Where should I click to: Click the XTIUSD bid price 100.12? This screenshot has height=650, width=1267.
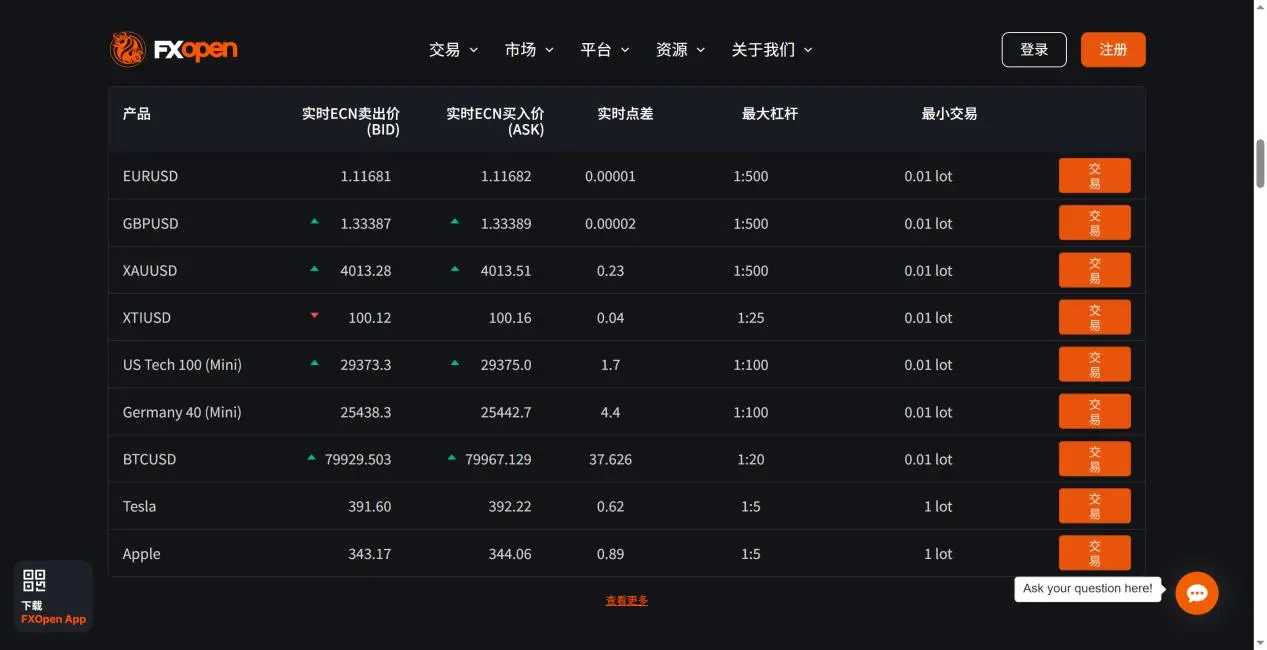370,317
